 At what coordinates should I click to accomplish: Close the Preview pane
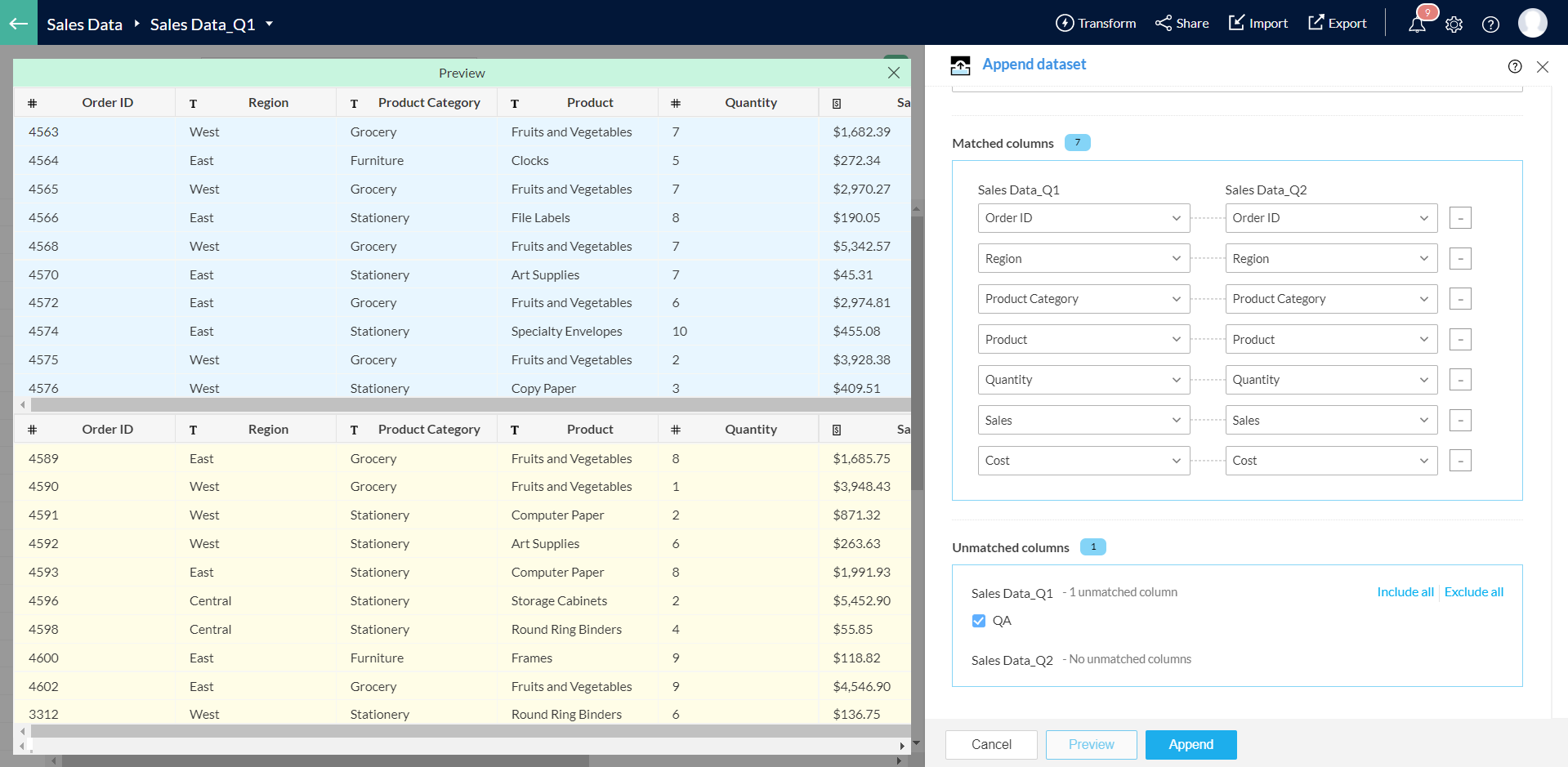(x=894, y=73)
